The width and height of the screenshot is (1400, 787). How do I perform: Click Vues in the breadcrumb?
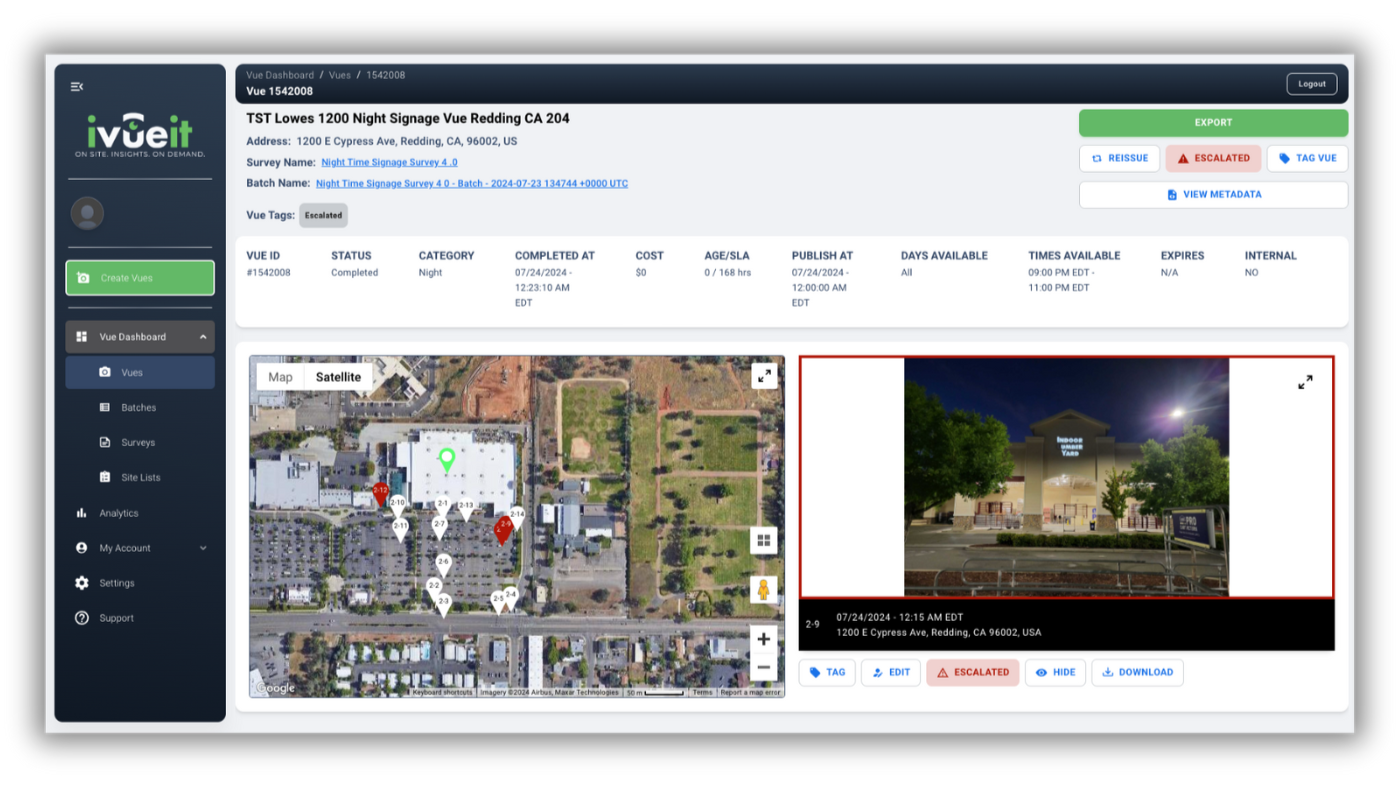[340, 75]
